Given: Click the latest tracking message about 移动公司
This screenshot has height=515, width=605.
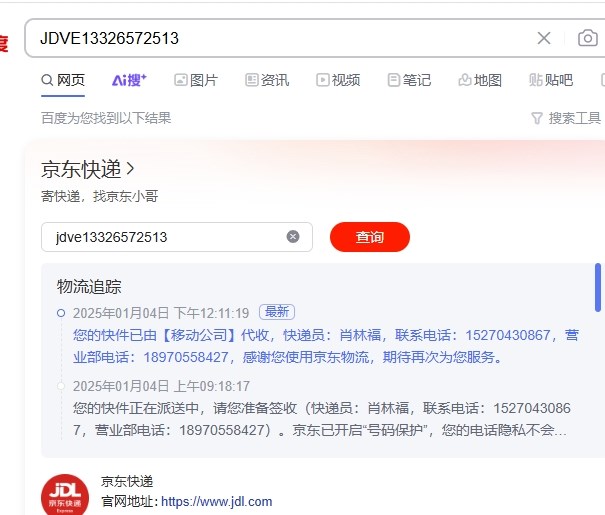Looking at the screenshot, I should pyautogui.click(x=326, y=346).
